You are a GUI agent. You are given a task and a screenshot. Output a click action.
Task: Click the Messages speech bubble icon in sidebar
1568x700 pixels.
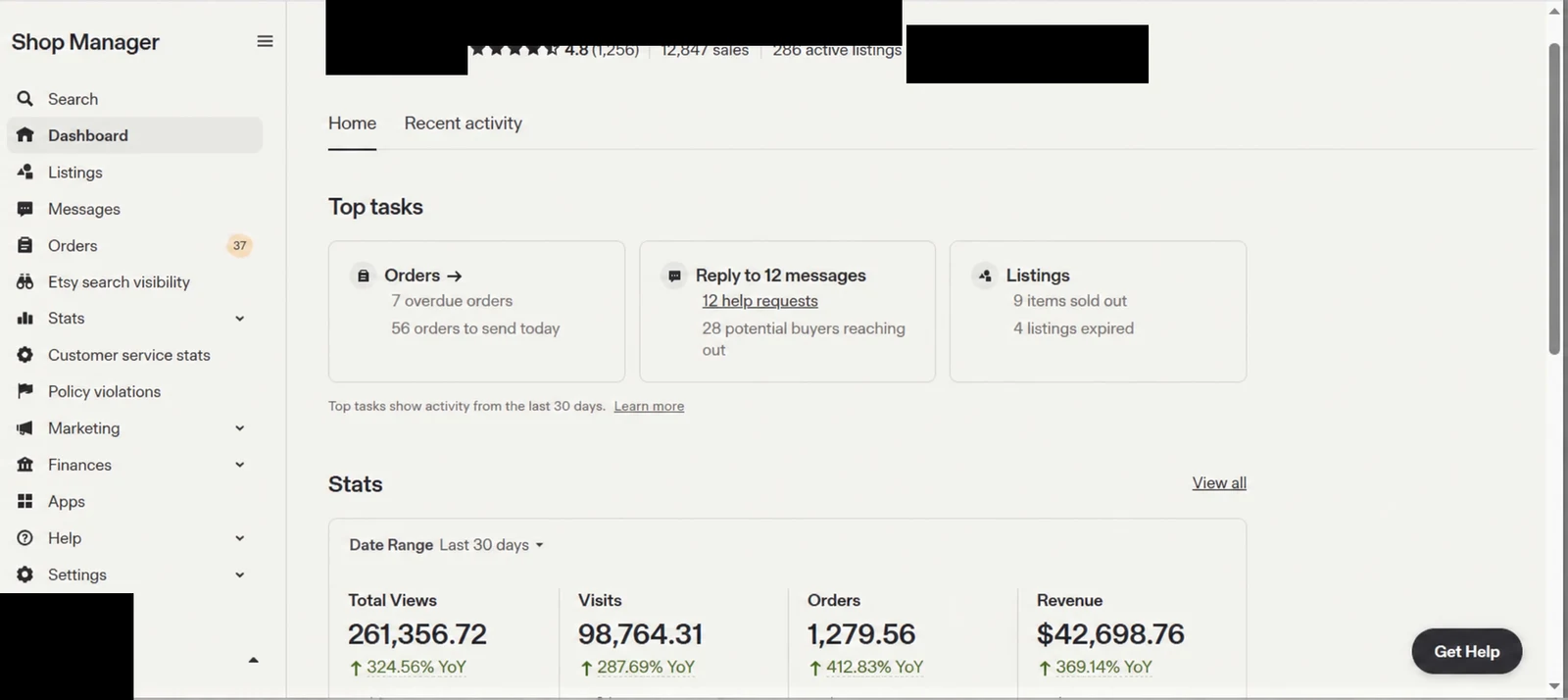tap(25, 209)
